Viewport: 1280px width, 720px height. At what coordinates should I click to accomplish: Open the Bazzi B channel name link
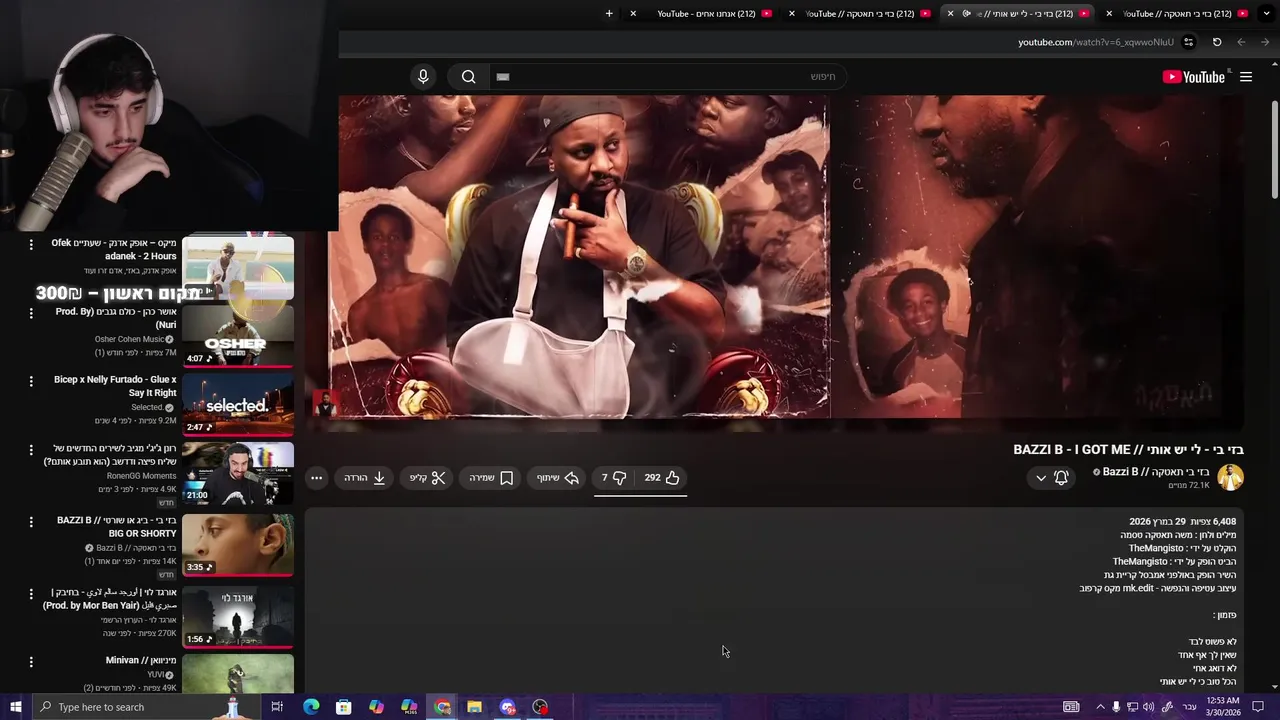(1156, 472)
